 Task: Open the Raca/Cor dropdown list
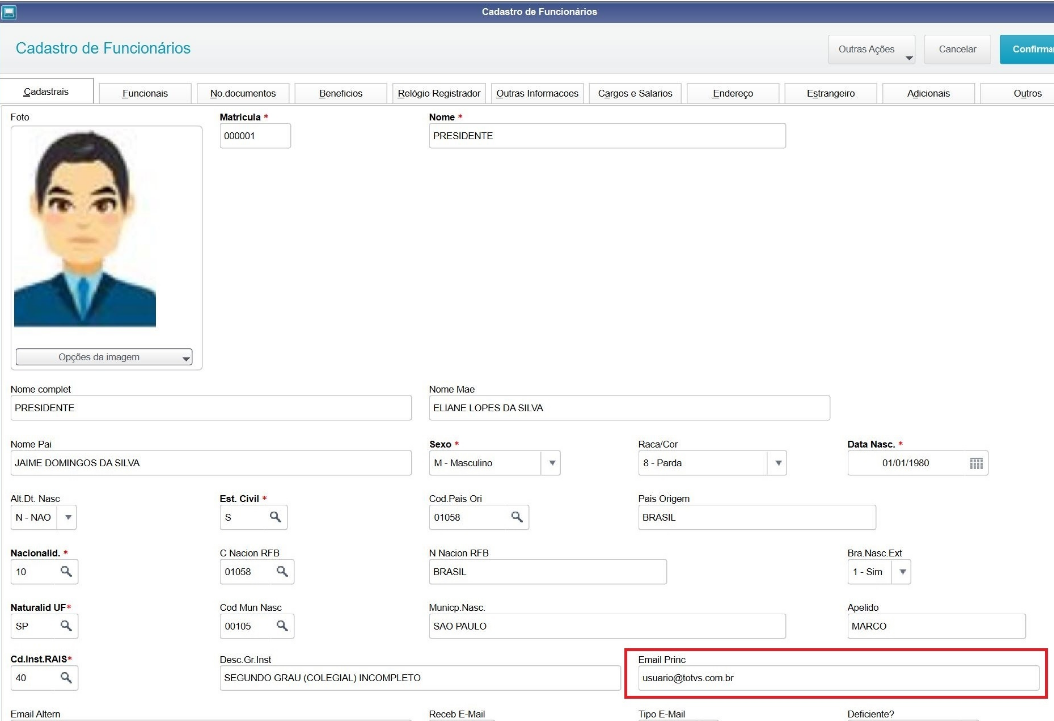(778, 463)
